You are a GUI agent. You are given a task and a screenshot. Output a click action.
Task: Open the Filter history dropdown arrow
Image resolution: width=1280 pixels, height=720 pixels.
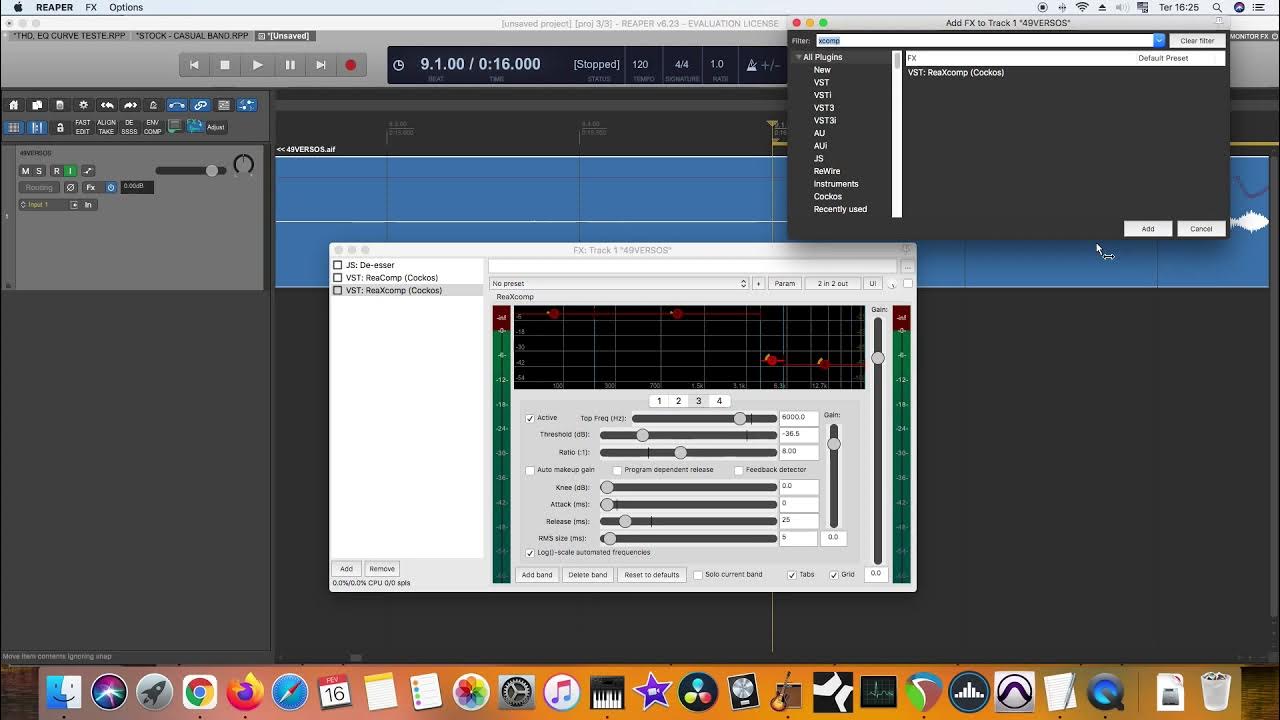1159,41
